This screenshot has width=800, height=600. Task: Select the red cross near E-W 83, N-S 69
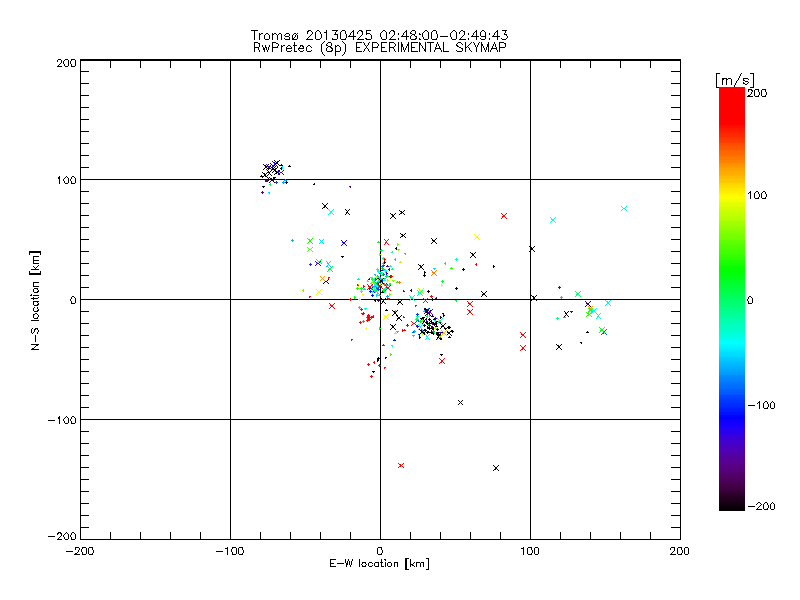click(x=504, y=216)
